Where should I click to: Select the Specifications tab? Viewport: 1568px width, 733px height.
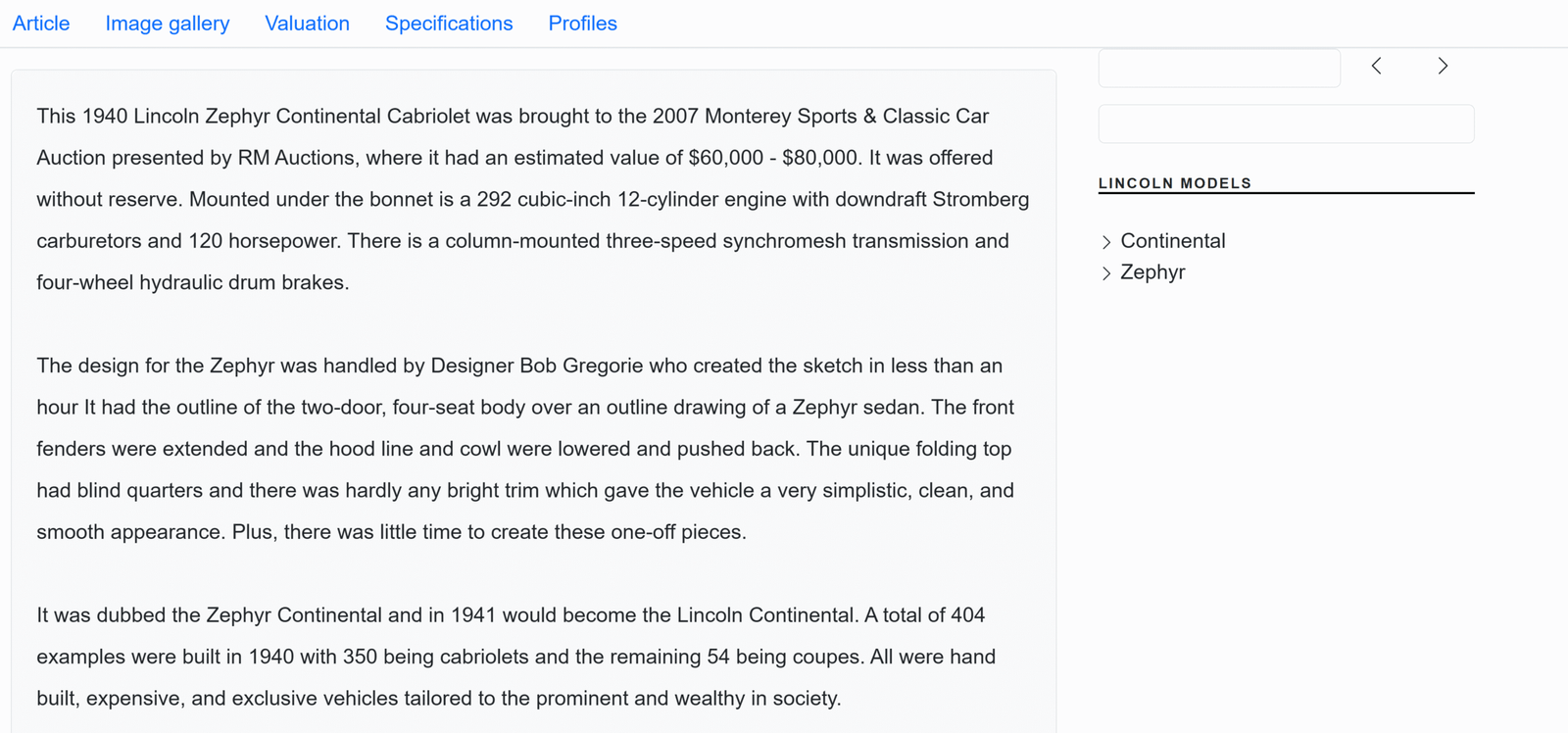coord(449,24)
